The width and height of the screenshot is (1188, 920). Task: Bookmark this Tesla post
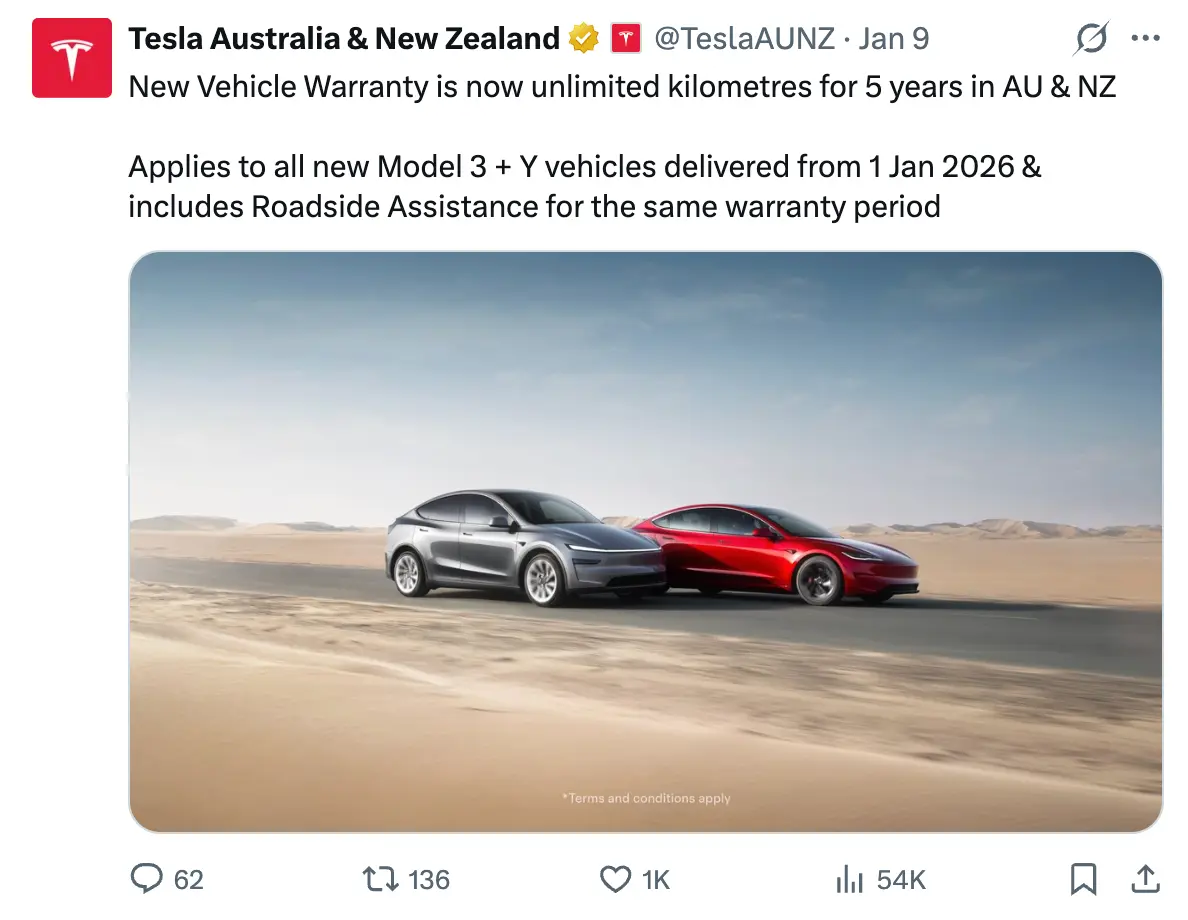[x=1083, y=879]
